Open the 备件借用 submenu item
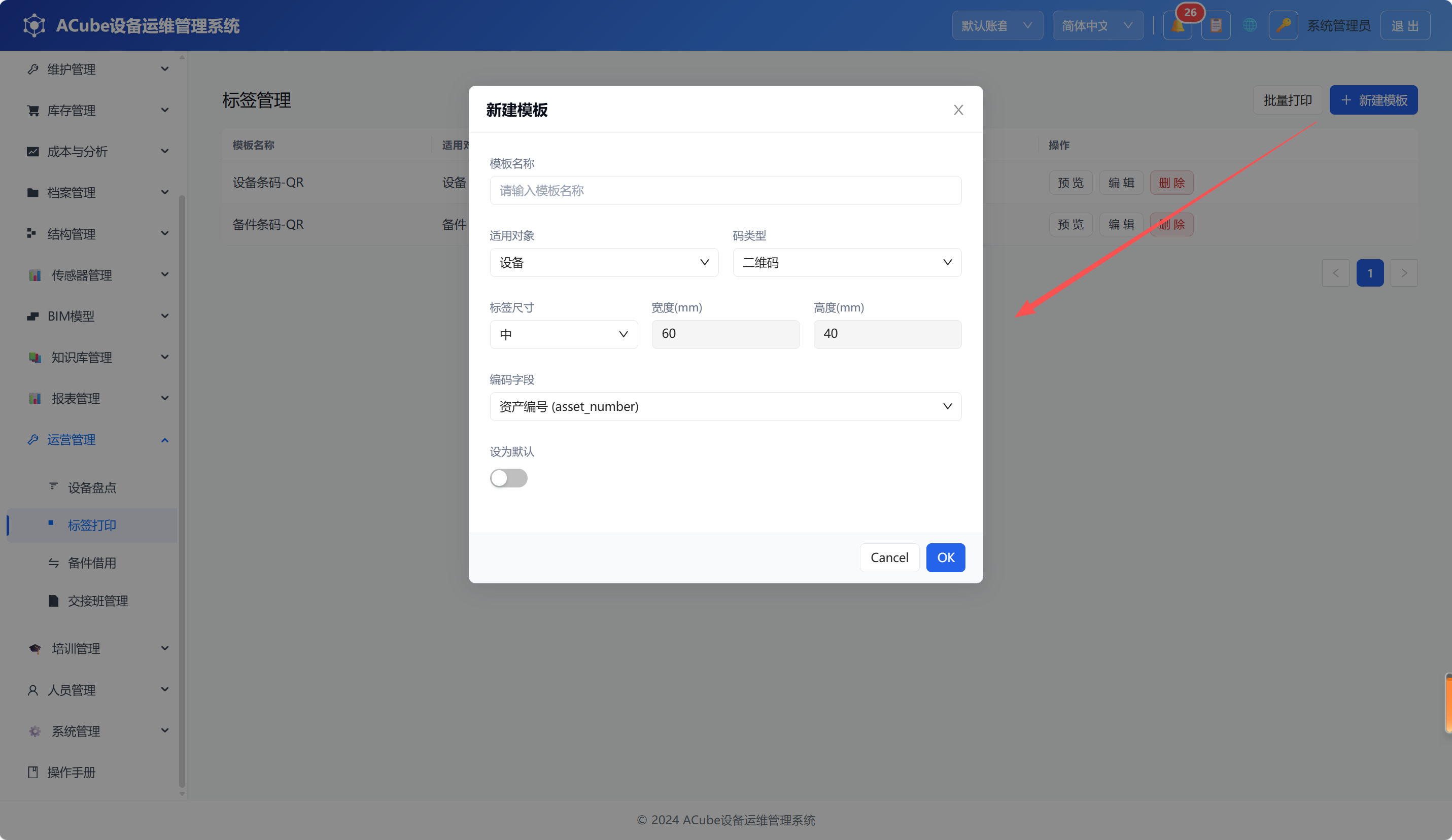Image resolution: width=1452 pixels, height=840 pixels. [x=92, y=564]
